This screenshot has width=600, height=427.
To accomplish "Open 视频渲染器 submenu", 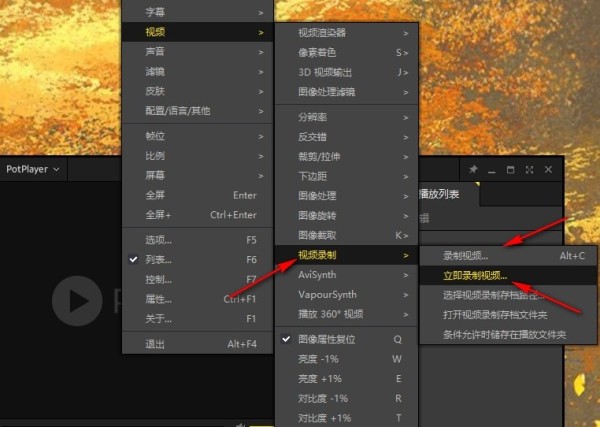I will click(x=346, y=33).
